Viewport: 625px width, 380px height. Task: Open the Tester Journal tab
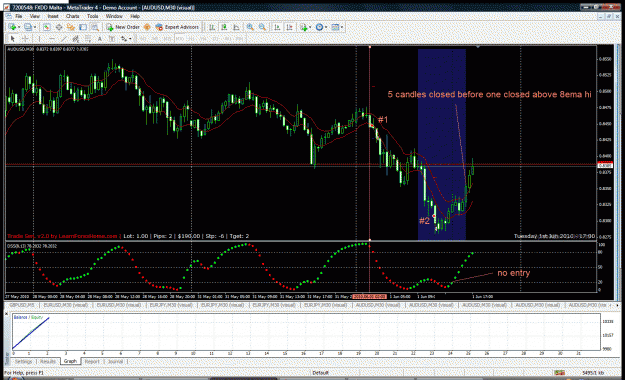tap(115, 361)
